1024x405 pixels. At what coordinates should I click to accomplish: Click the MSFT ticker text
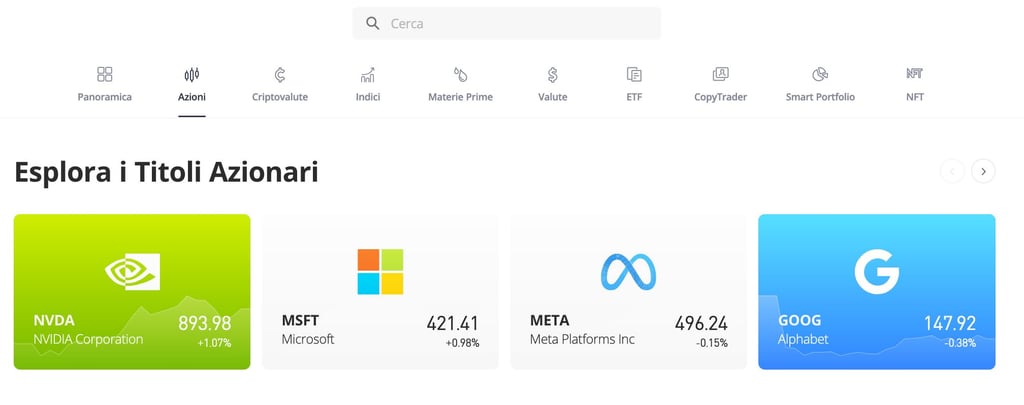300,321
